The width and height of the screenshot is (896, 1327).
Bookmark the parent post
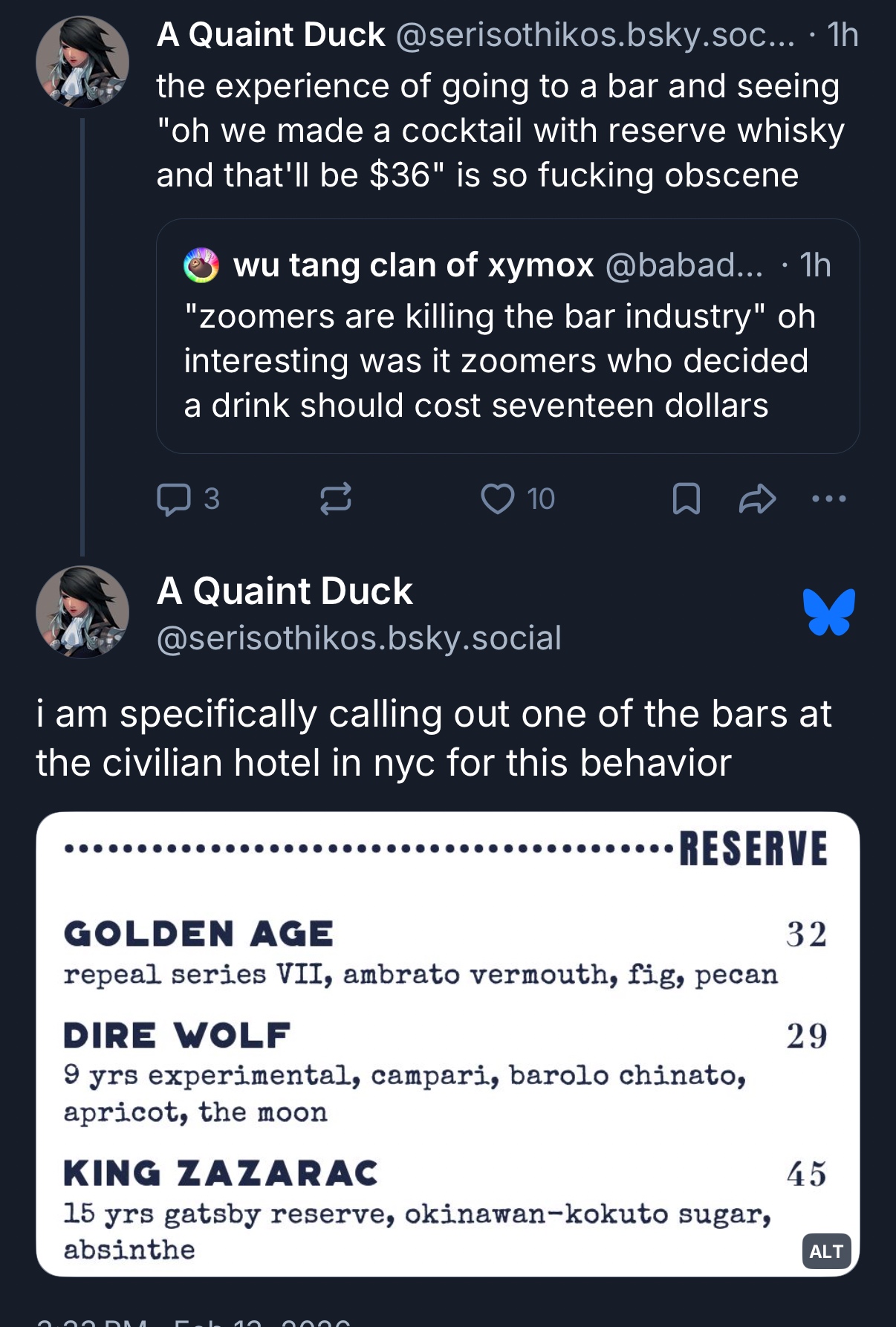pyautogui.click(x=686, y=499)
